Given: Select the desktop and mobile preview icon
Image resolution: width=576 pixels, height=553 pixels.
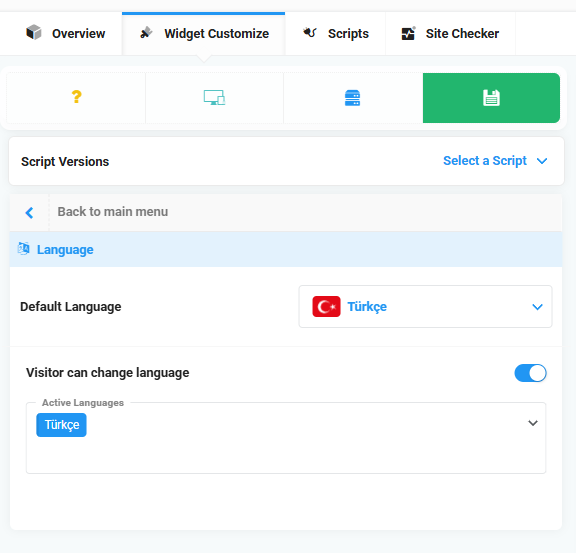Looking at the screenshot, I should point(214,98).
